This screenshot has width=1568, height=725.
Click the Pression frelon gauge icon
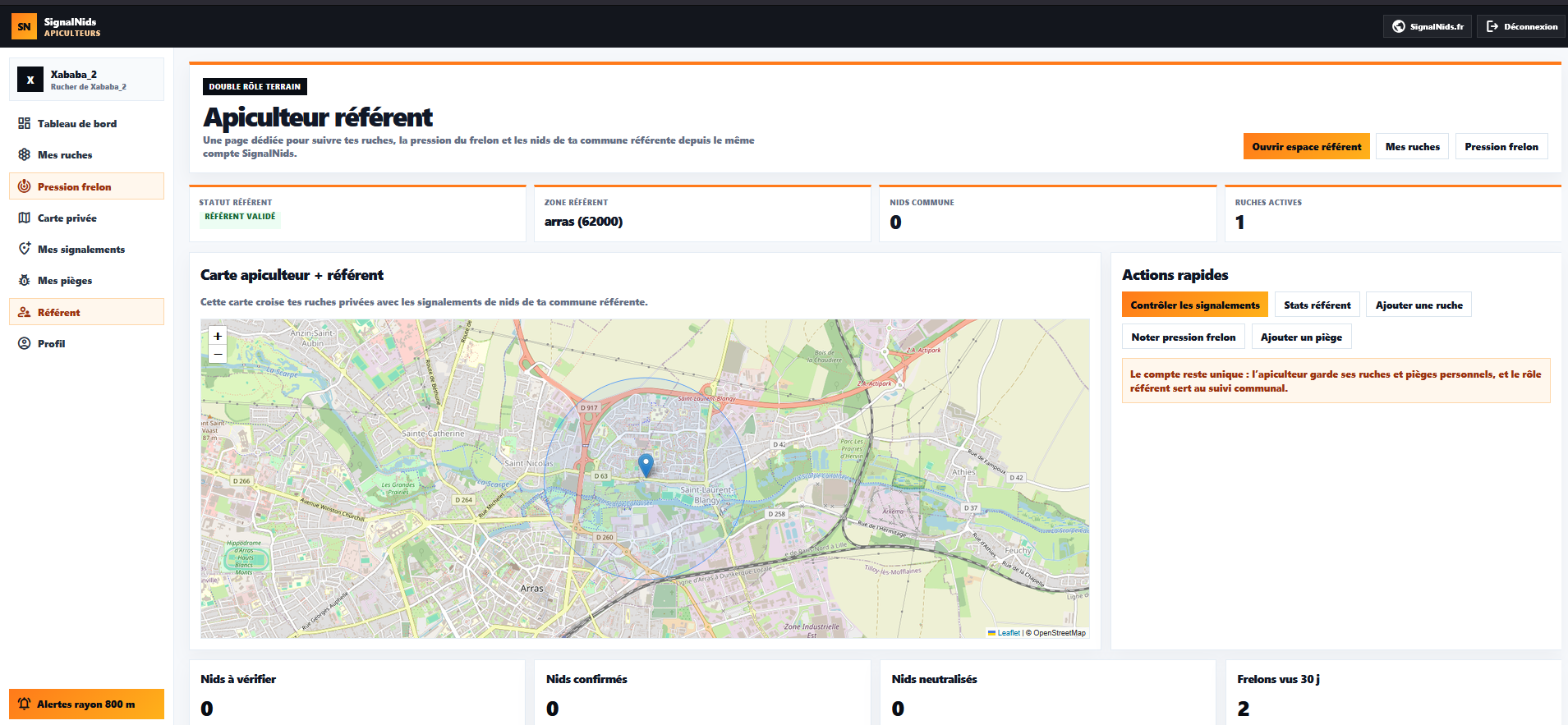(x=25, y=186)
